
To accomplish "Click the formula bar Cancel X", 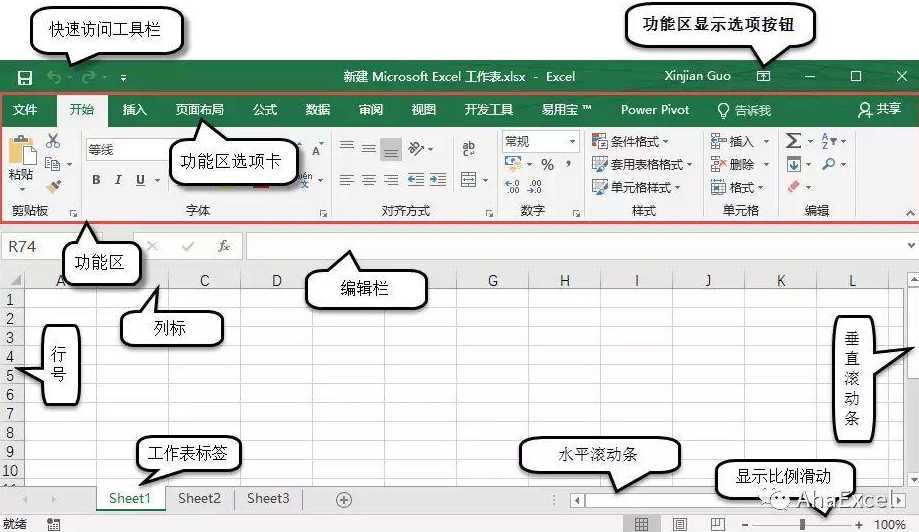I will click(152, 247).
